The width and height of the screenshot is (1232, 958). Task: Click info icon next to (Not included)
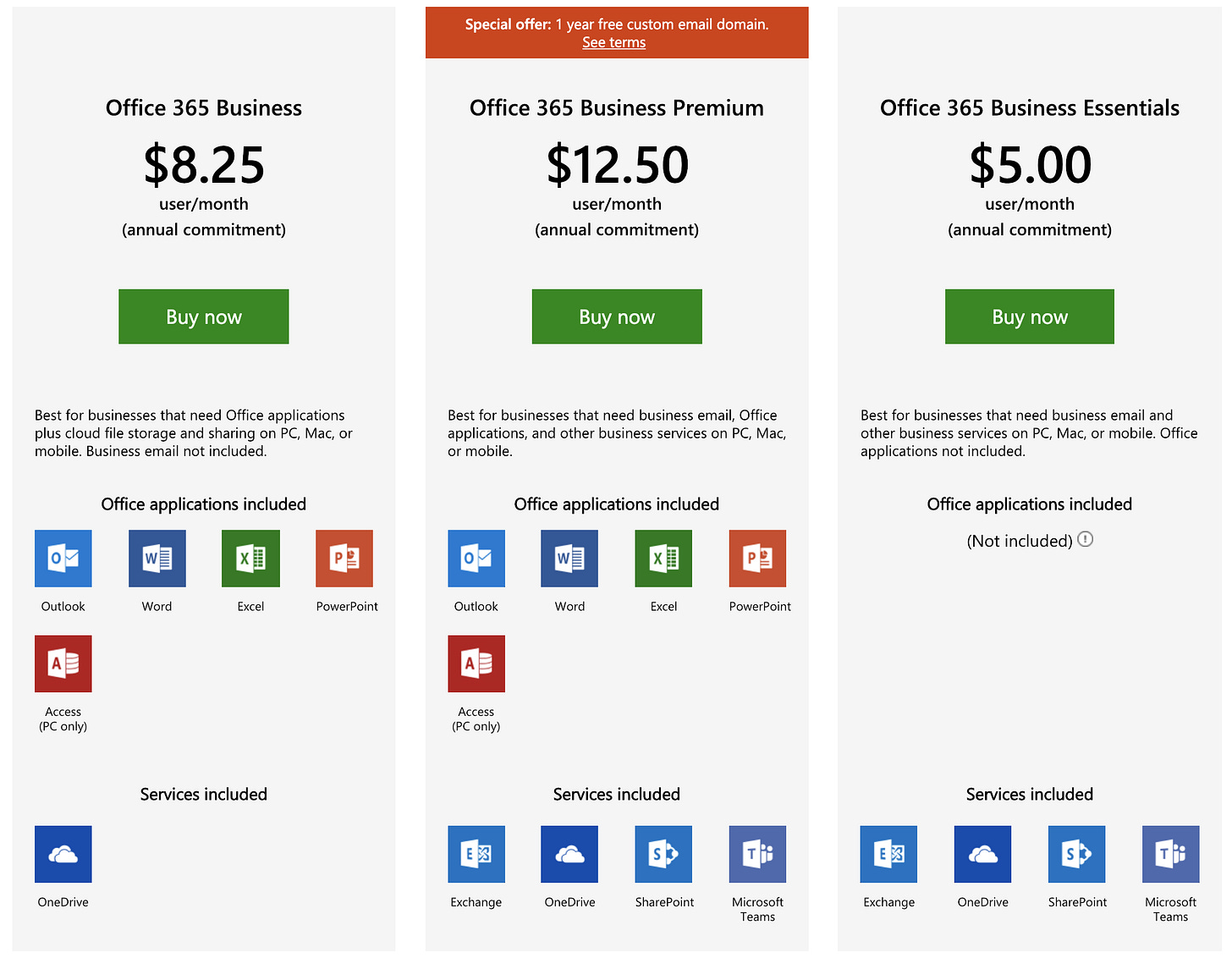(x=1086, y=539)
